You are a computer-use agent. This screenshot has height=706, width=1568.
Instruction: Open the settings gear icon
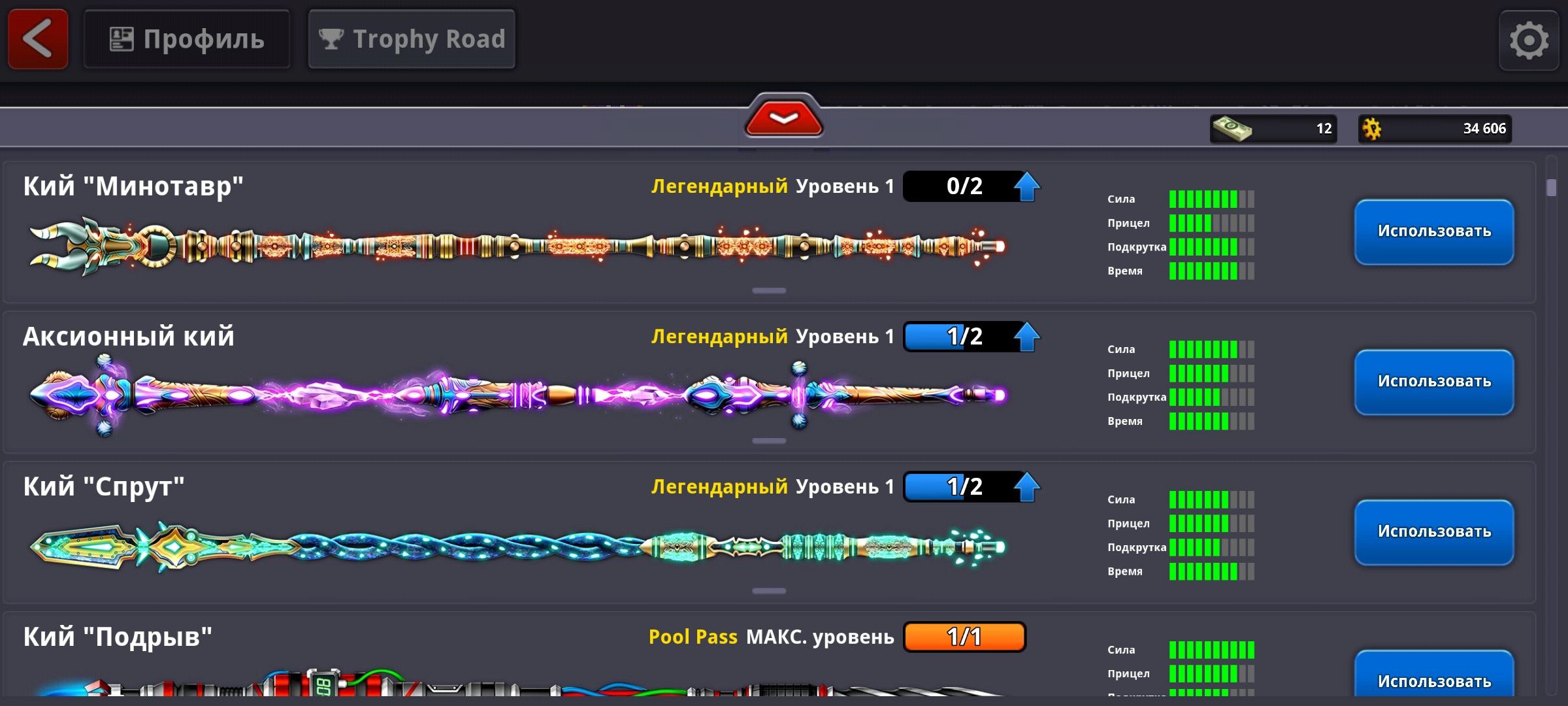point(1529,41)
